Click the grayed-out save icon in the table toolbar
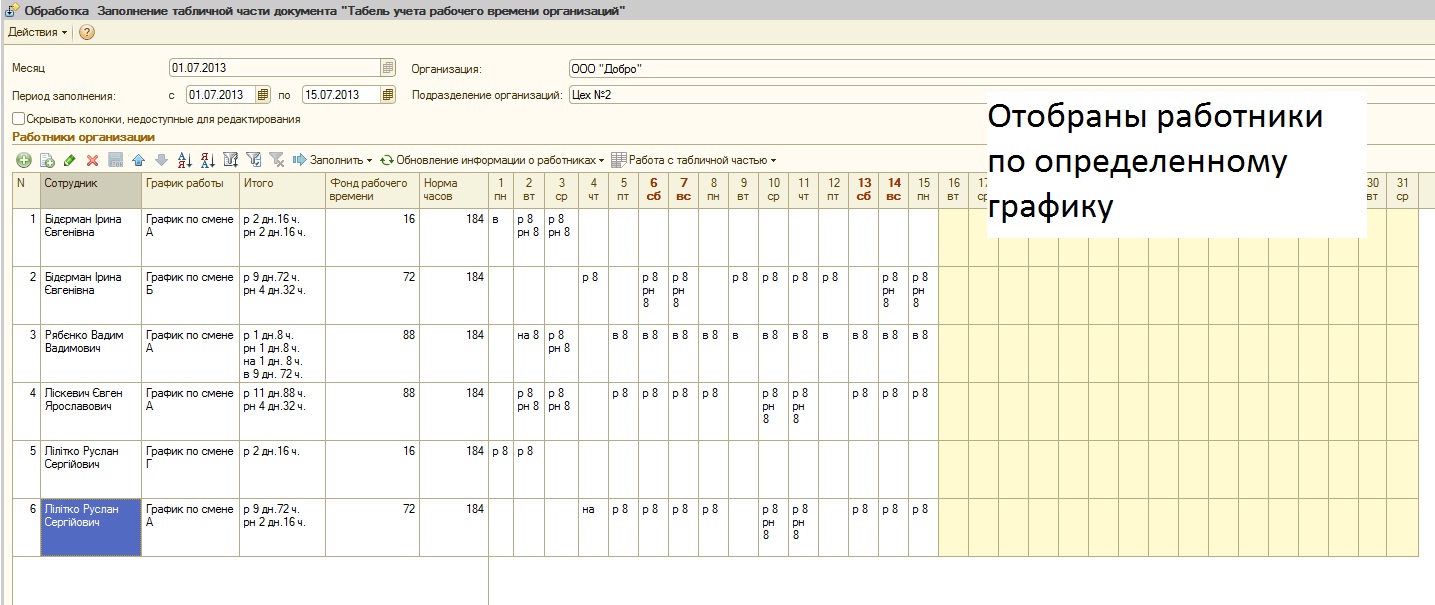1435x605 pixels. (115, 160)
